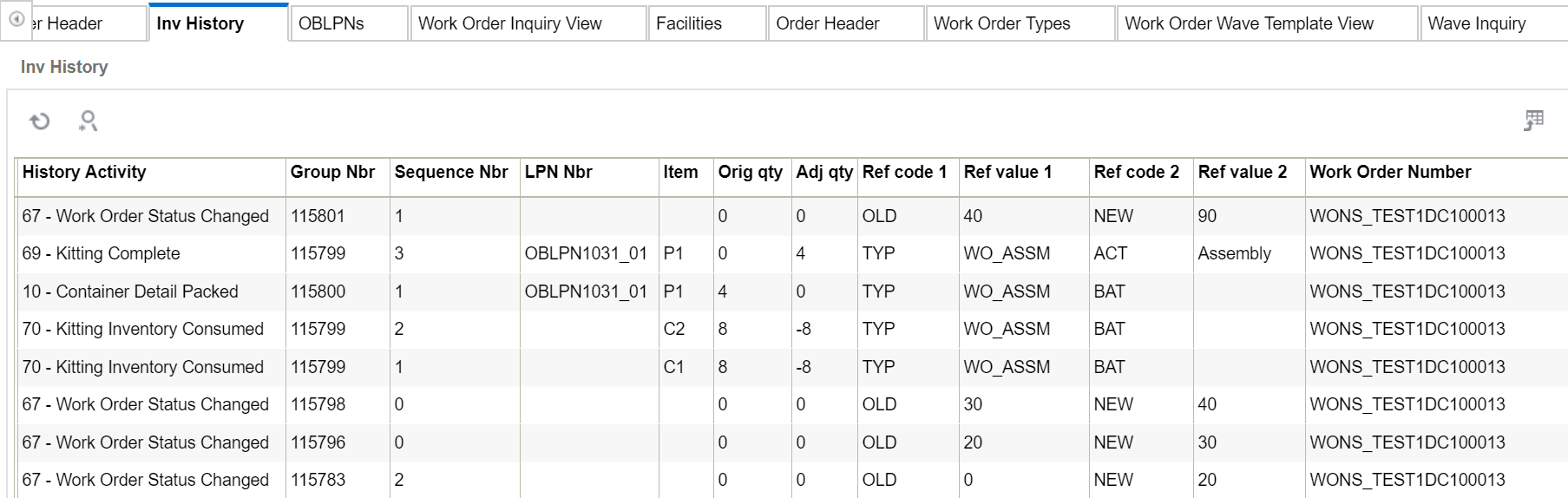Click the grid view icon at top right
The width and height of the screenshot is (1568, 498).
1533,121
